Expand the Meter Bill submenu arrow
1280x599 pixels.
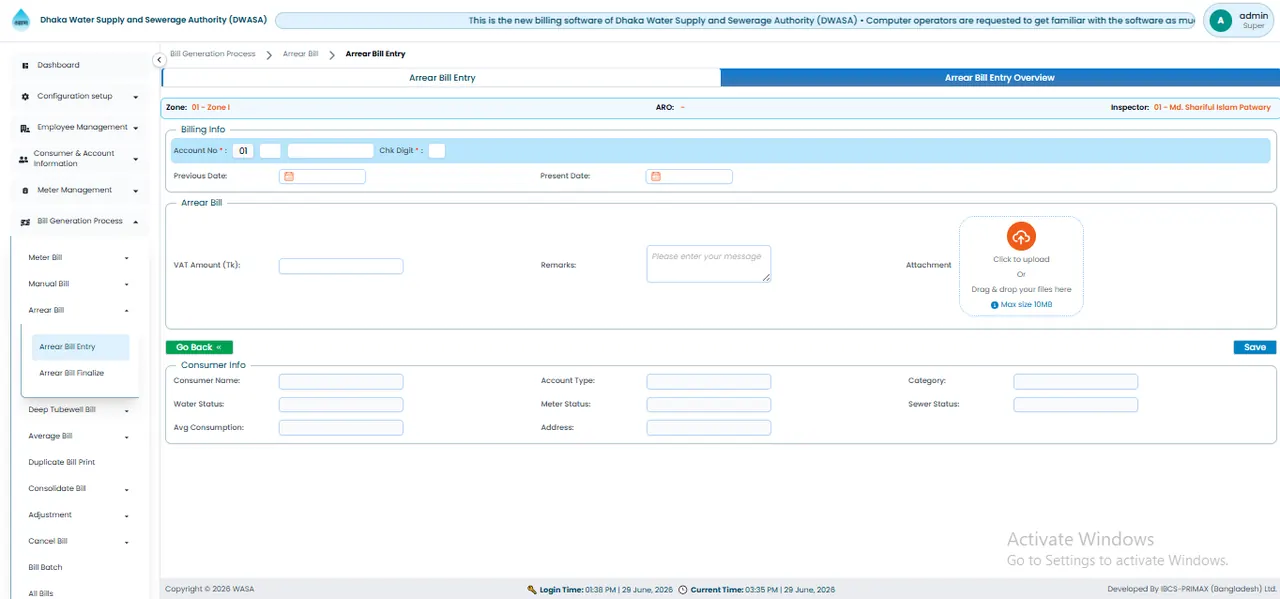coord(126,258)
